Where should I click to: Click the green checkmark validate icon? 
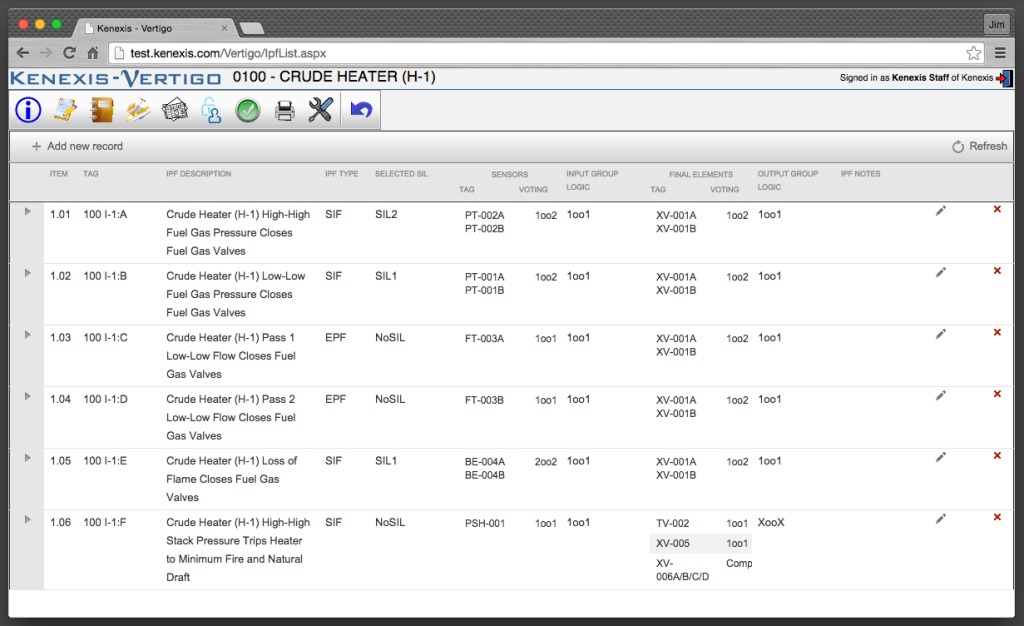(x=248, y=111)
